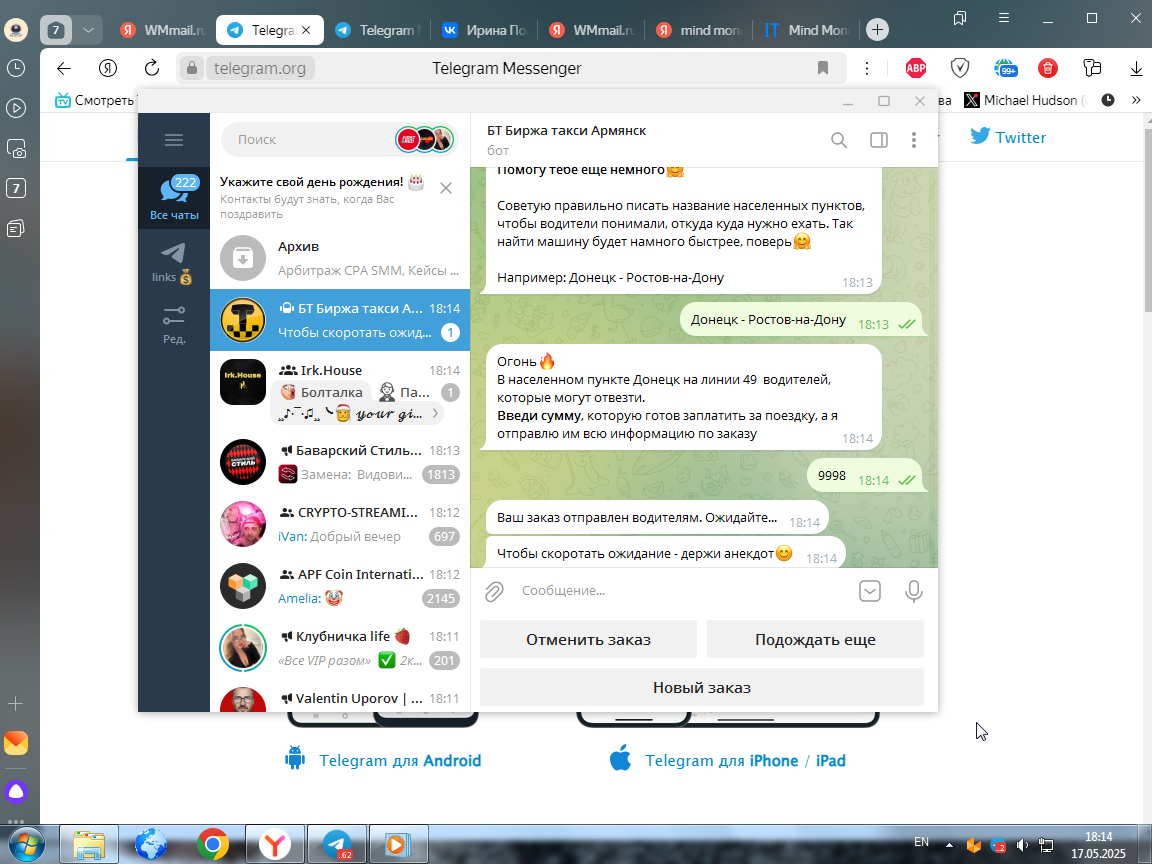
Task: Click the volume icon in system tray
Action: pos(1022,845)
